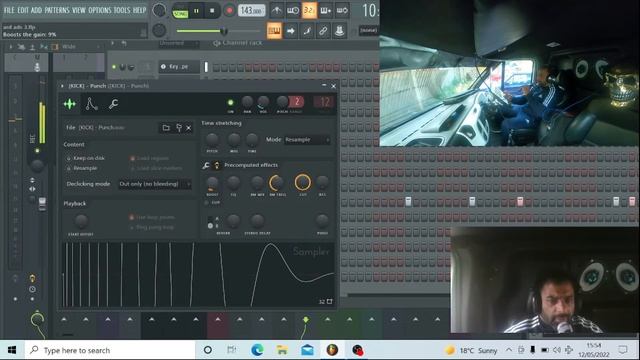Open the TOOLS menu
The height and width of the screenshot is (360, 640).
122,10
